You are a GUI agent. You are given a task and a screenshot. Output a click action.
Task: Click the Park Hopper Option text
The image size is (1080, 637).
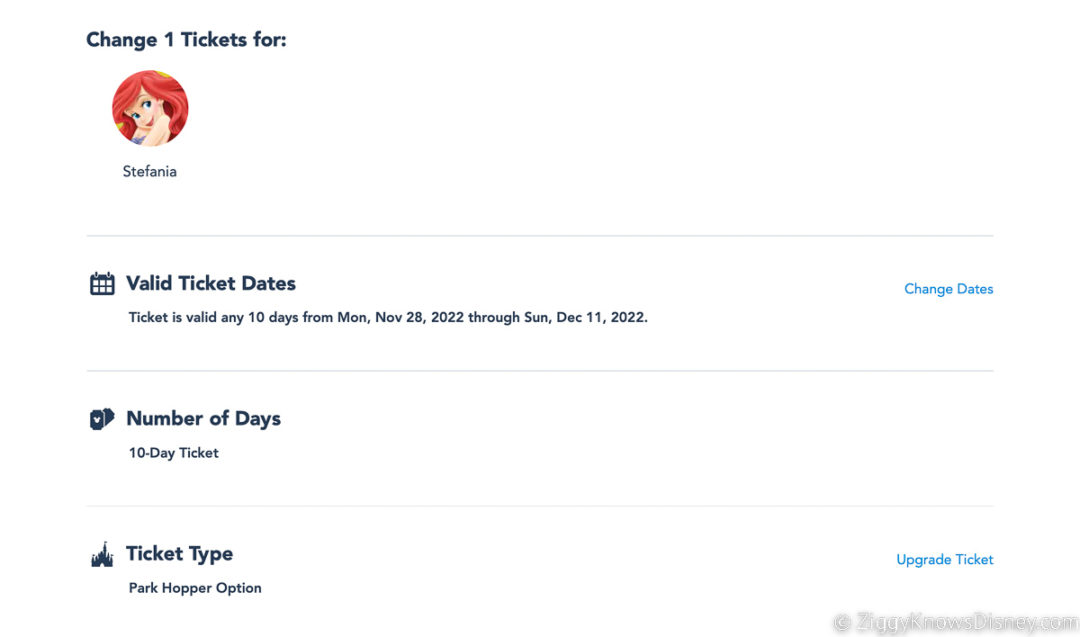pos(195,588)
